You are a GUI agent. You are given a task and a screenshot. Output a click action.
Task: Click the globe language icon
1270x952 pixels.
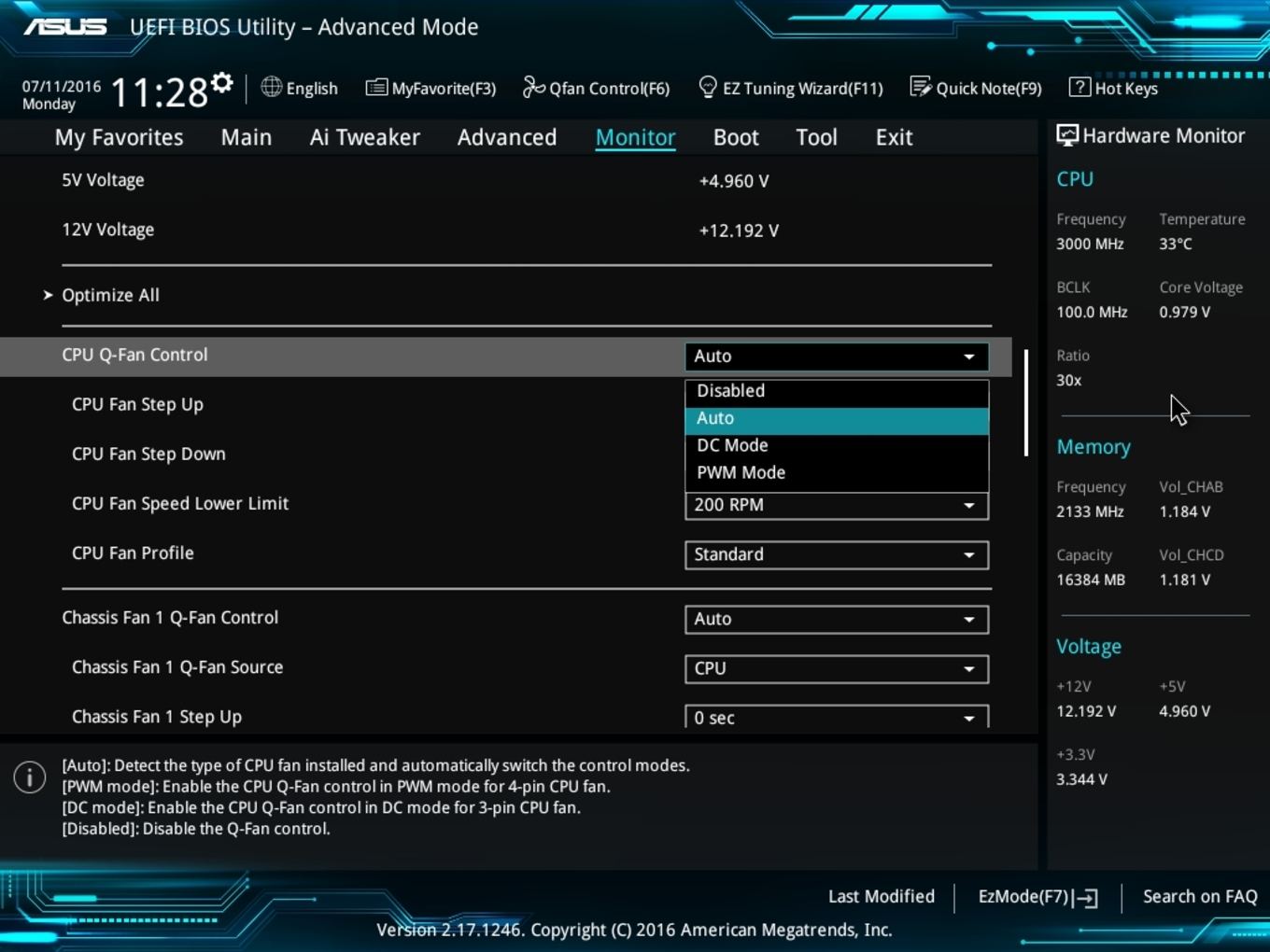(271, 87)
